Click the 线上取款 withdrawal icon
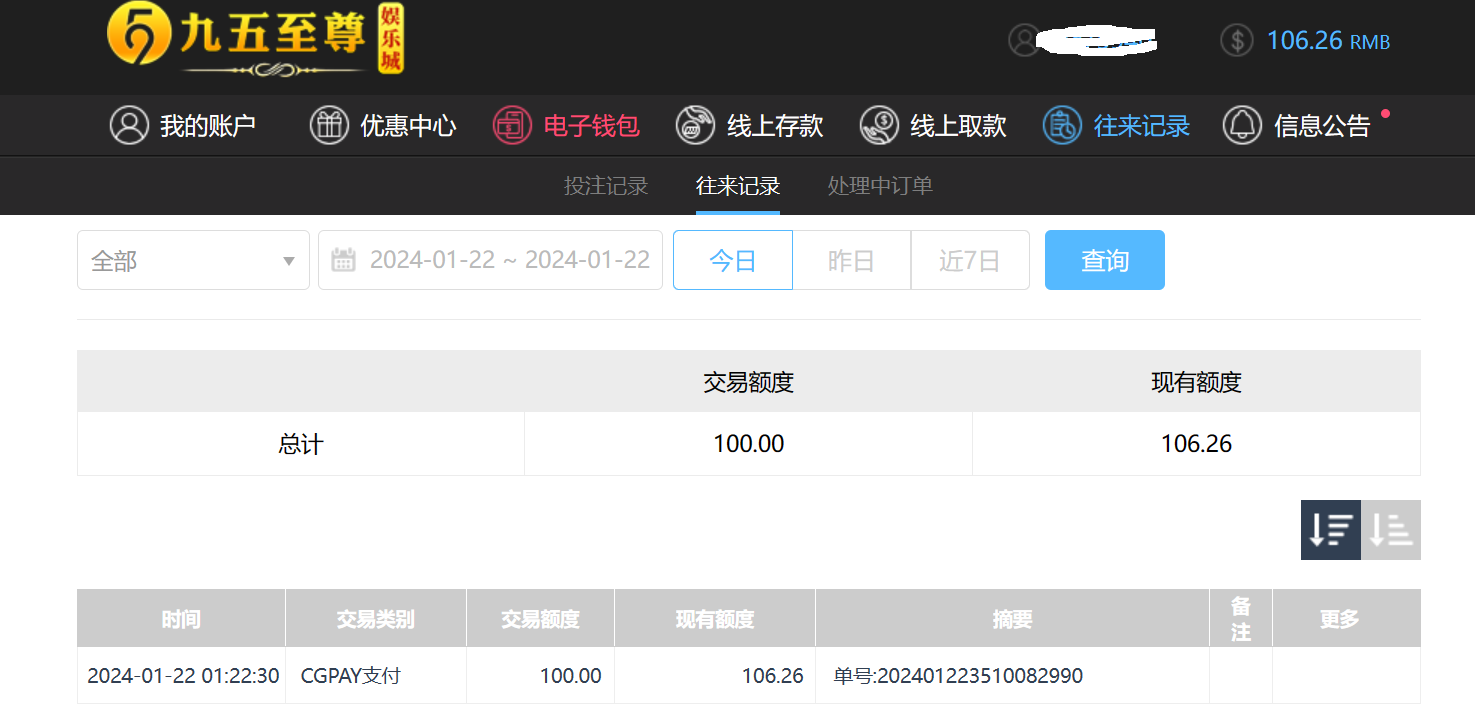The width and height of the screenshot is (1475, 723). click(x=879, y=126)
